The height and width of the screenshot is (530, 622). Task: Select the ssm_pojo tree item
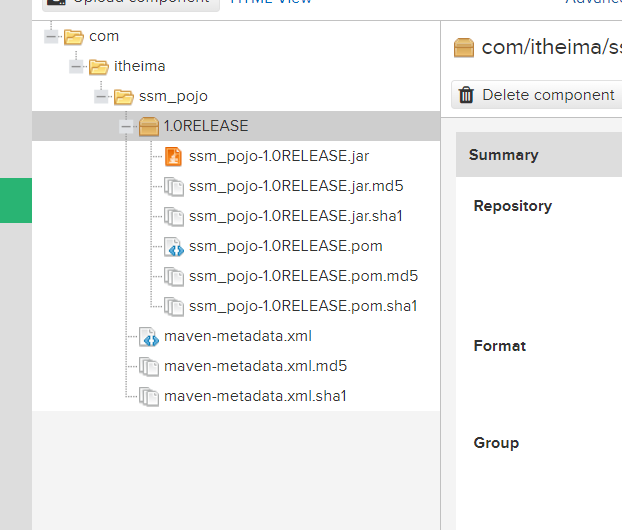click(x=173, y=96)
